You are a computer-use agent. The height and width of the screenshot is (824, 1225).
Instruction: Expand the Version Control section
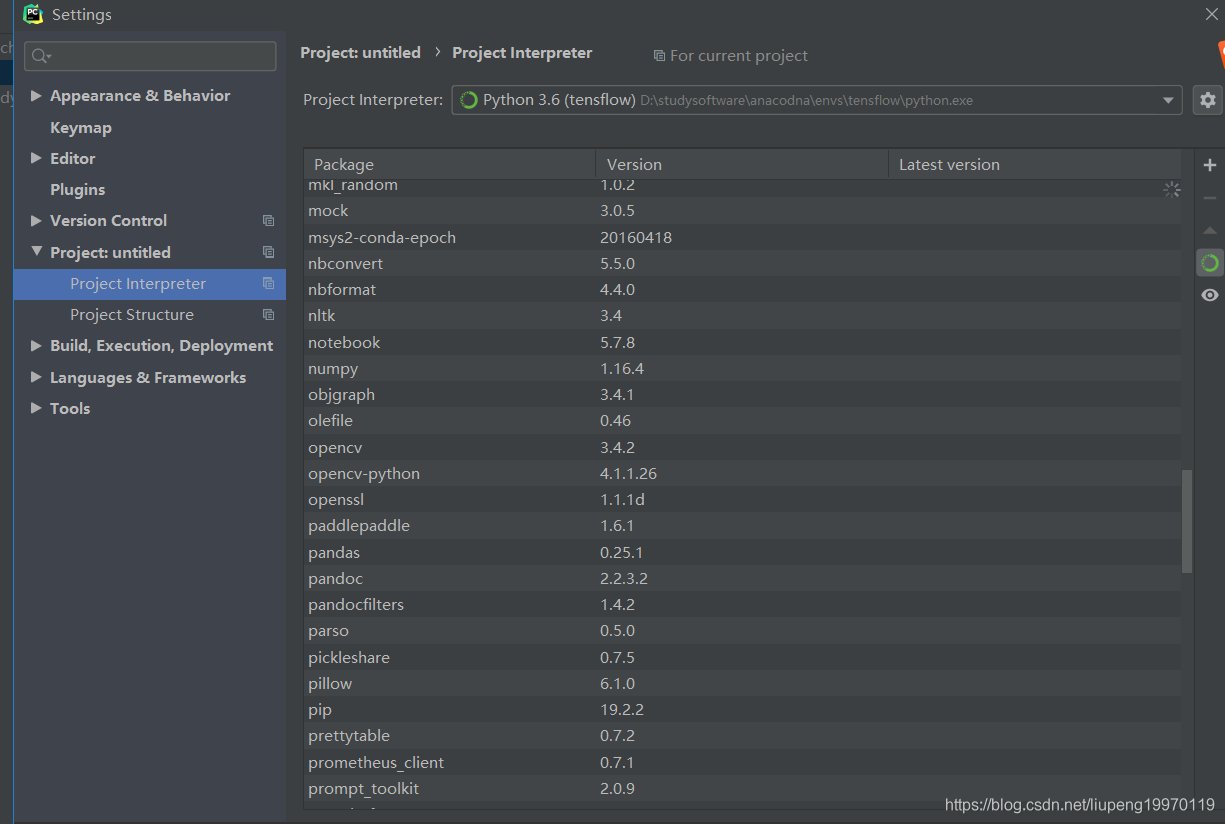36,220
